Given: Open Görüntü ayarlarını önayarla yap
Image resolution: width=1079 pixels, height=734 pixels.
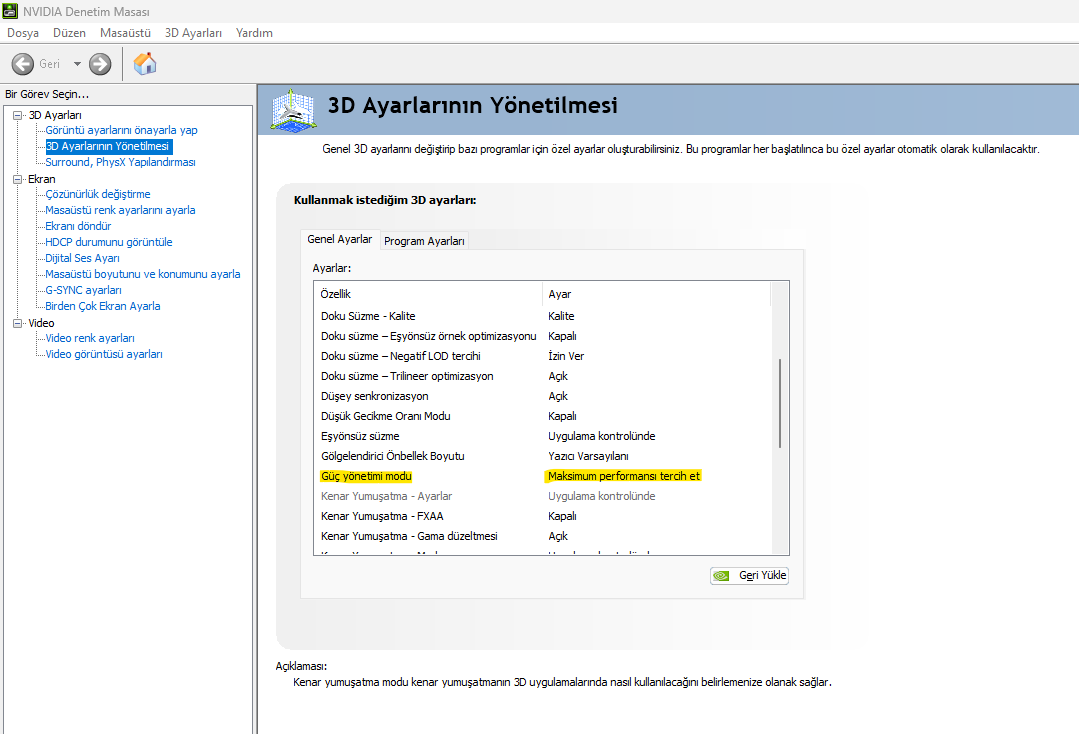Looking at the screenshot, I should click(x=121, y=130).
